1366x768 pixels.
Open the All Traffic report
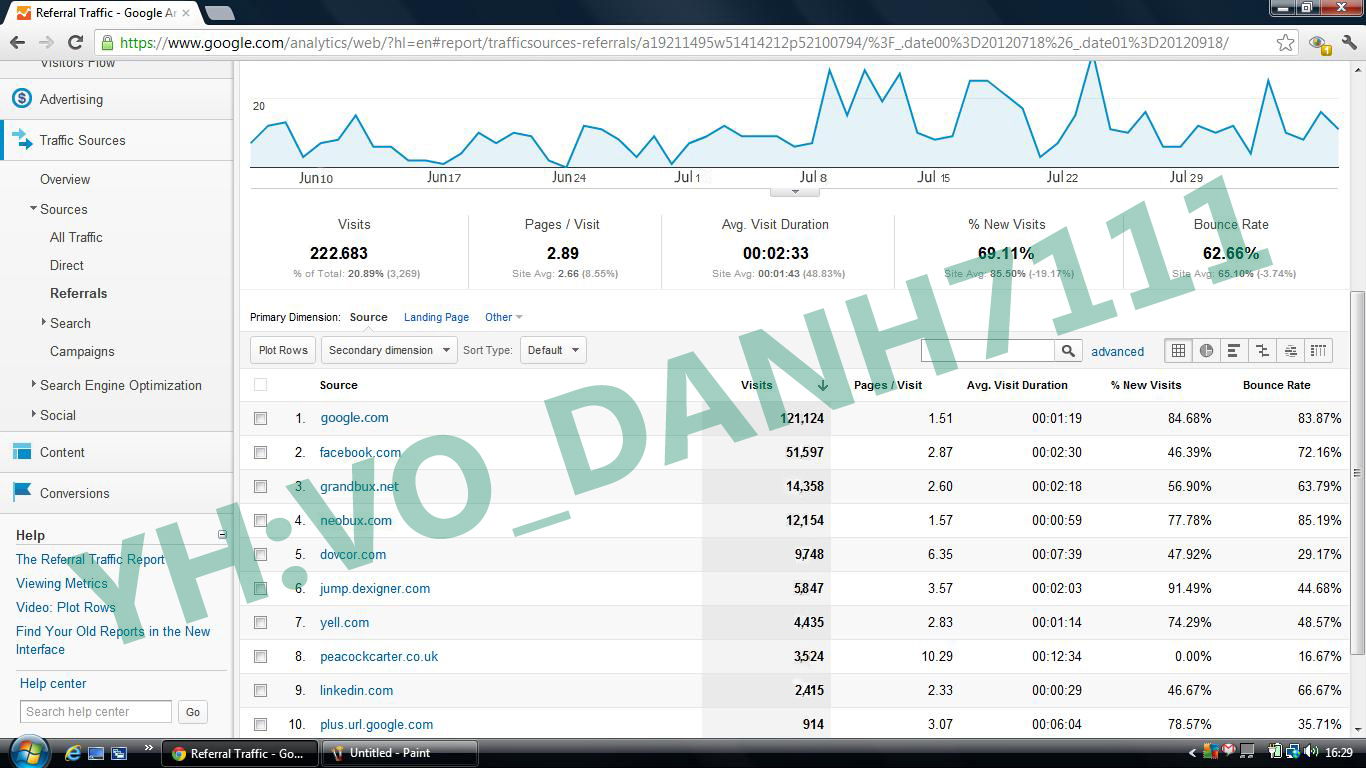click(76, 237)
